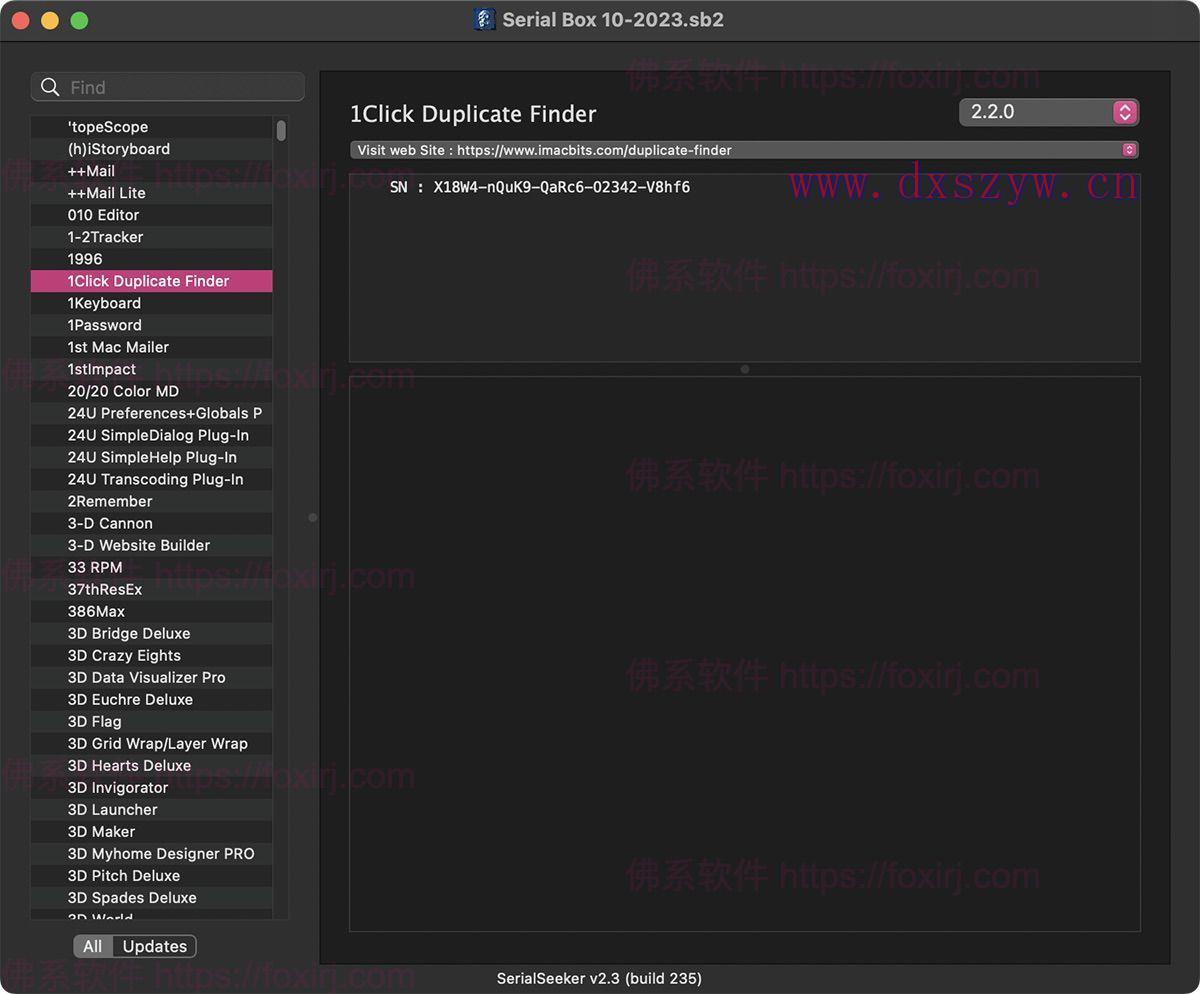
Task: Choose ++Mail Lite from the list
Action: click(x=151, y=193)
